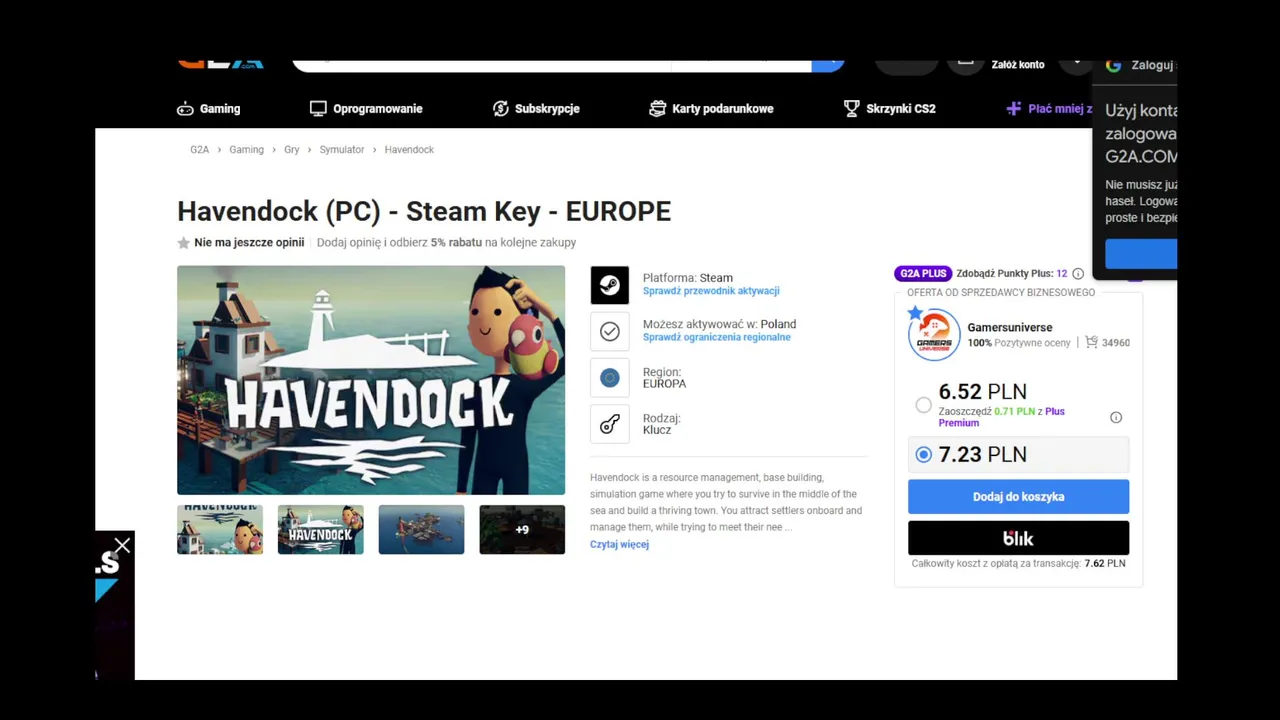Click the info icon beside Plus Premium savings
Viewport: 1280px width, 720px height.
[1116, 417]
